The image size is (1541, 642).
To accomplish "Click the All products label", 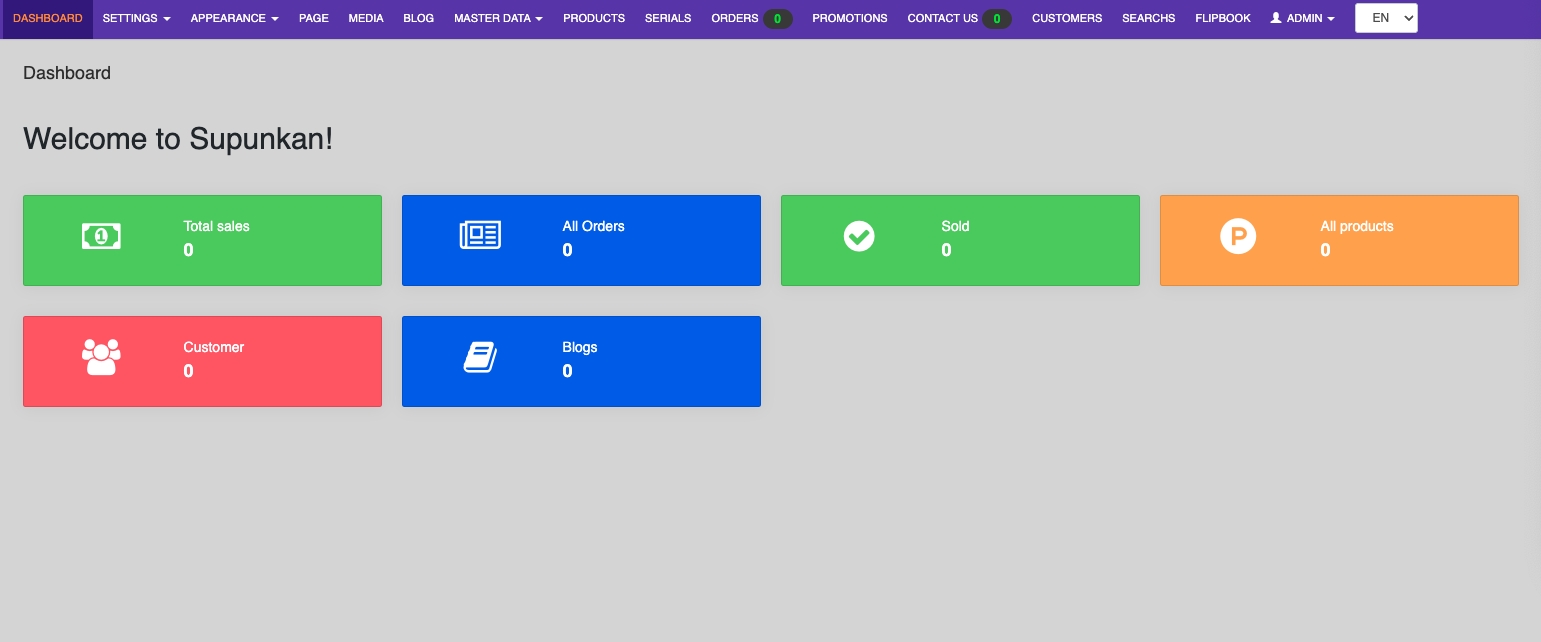I will tap(1357, 226).
